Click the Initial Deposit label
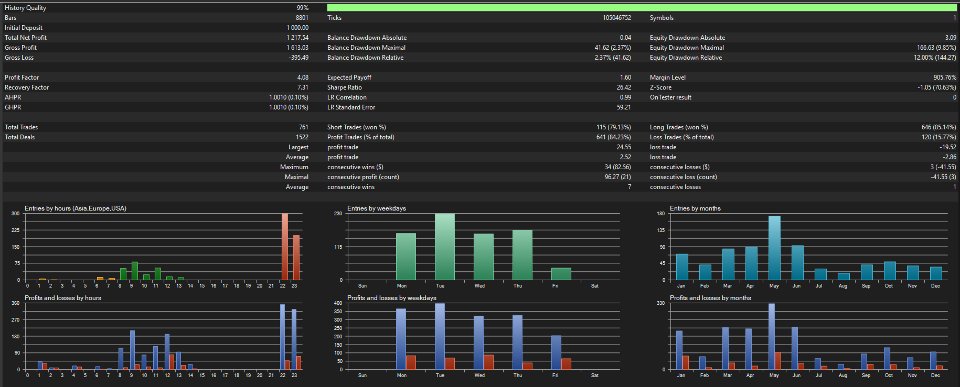This screenshot has height=387, width=960. click(x=23, y=28)
